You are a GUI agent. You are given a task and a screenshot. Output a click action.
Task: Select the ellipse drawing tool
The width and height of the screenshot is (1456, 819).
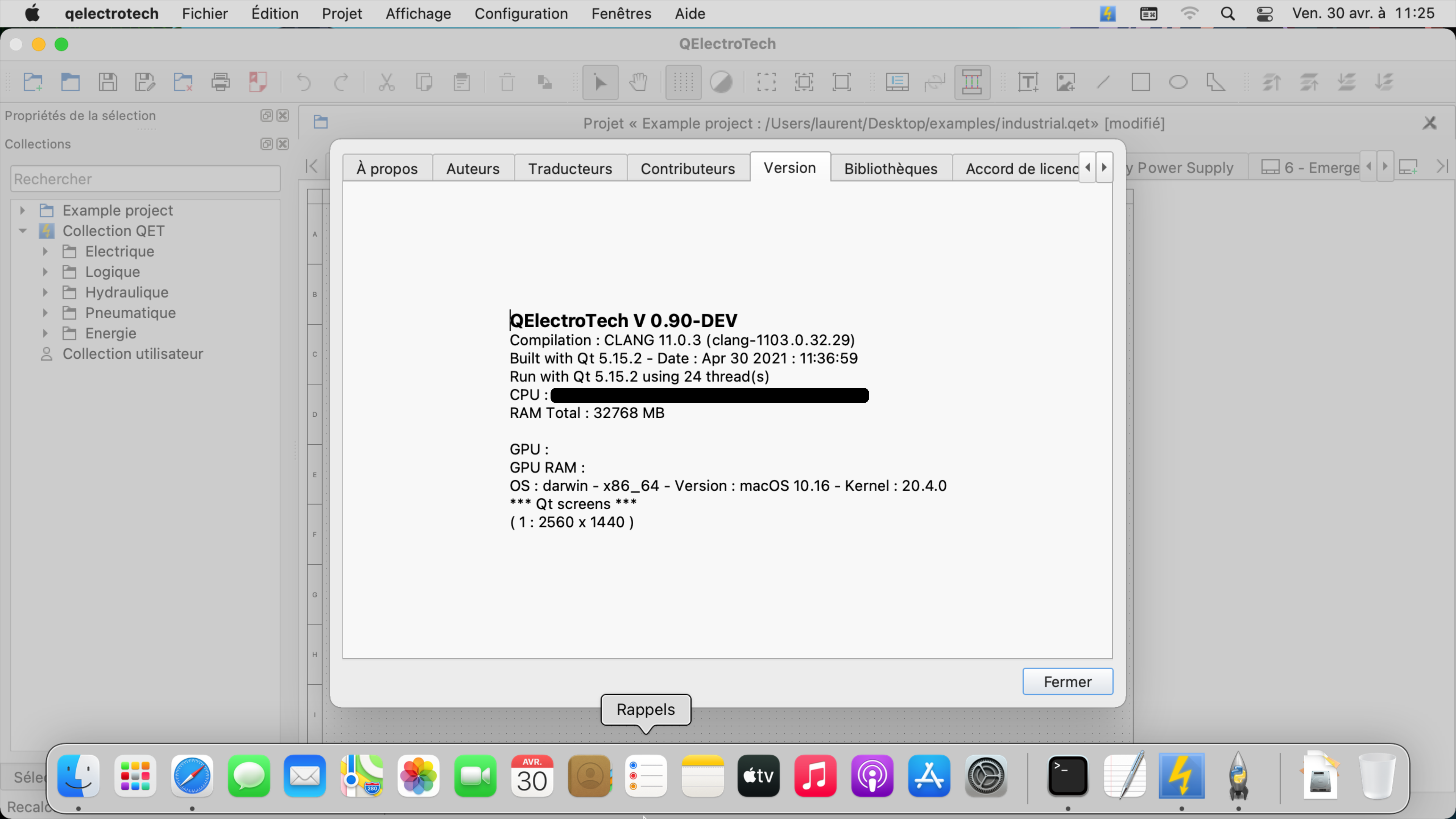tap(1178, 83)
